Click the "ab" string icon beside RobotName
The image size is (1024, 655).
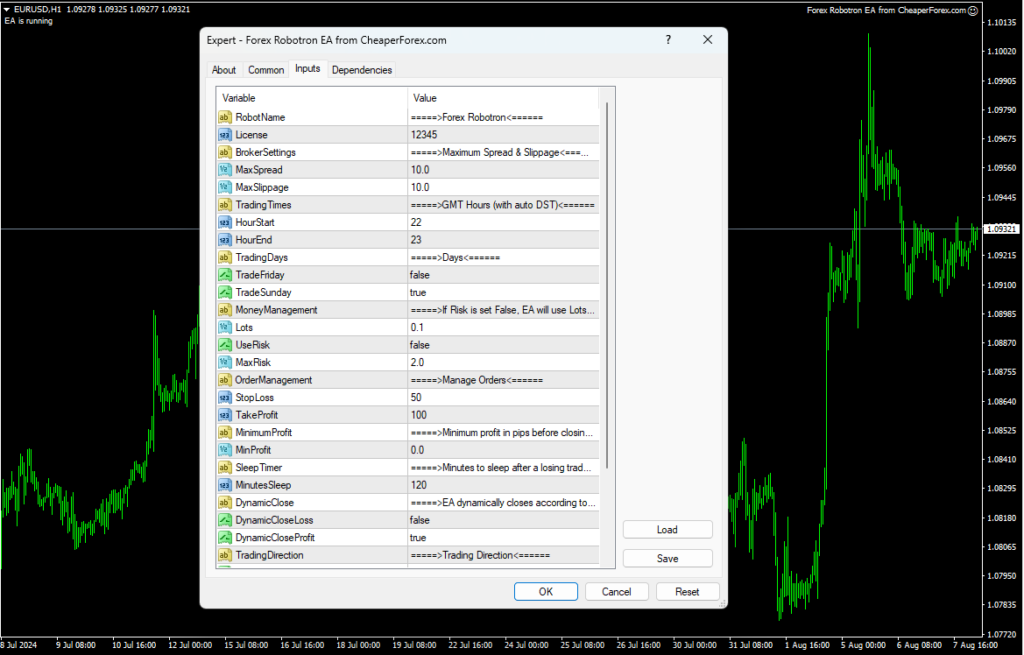click(225, 117)
